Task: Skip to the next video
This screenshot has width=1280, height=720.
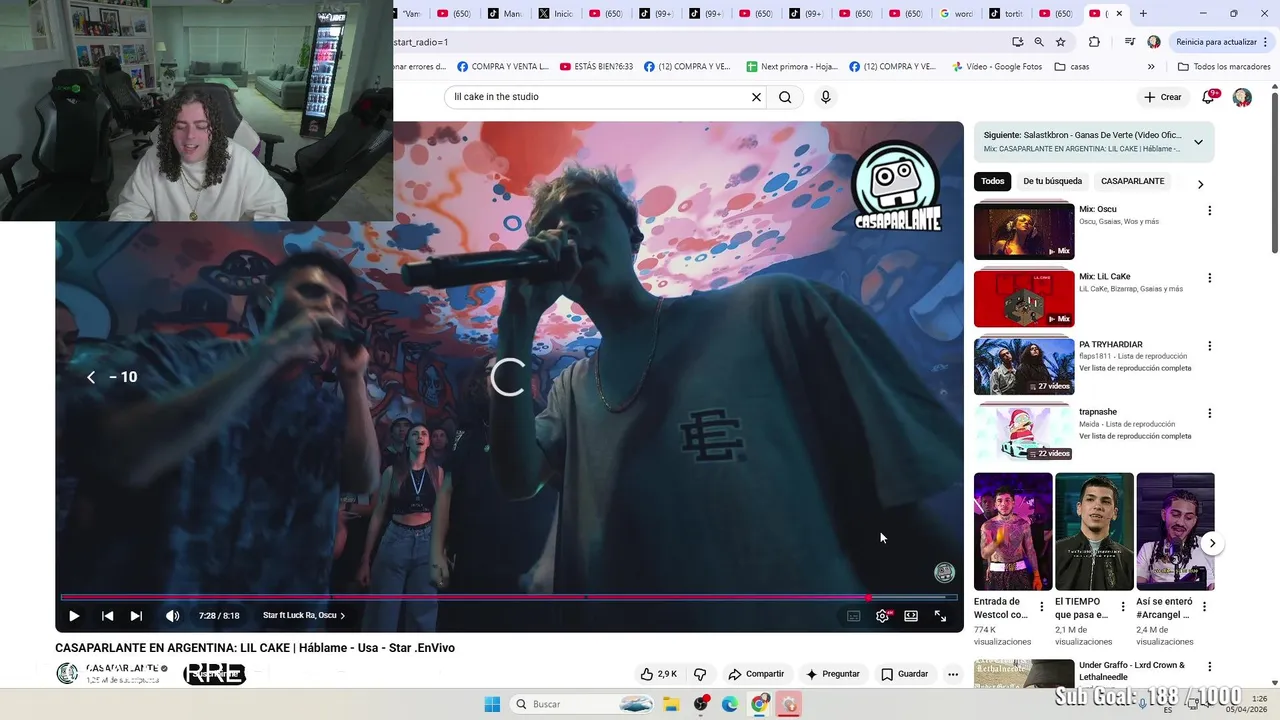Action: coord(136,616)
